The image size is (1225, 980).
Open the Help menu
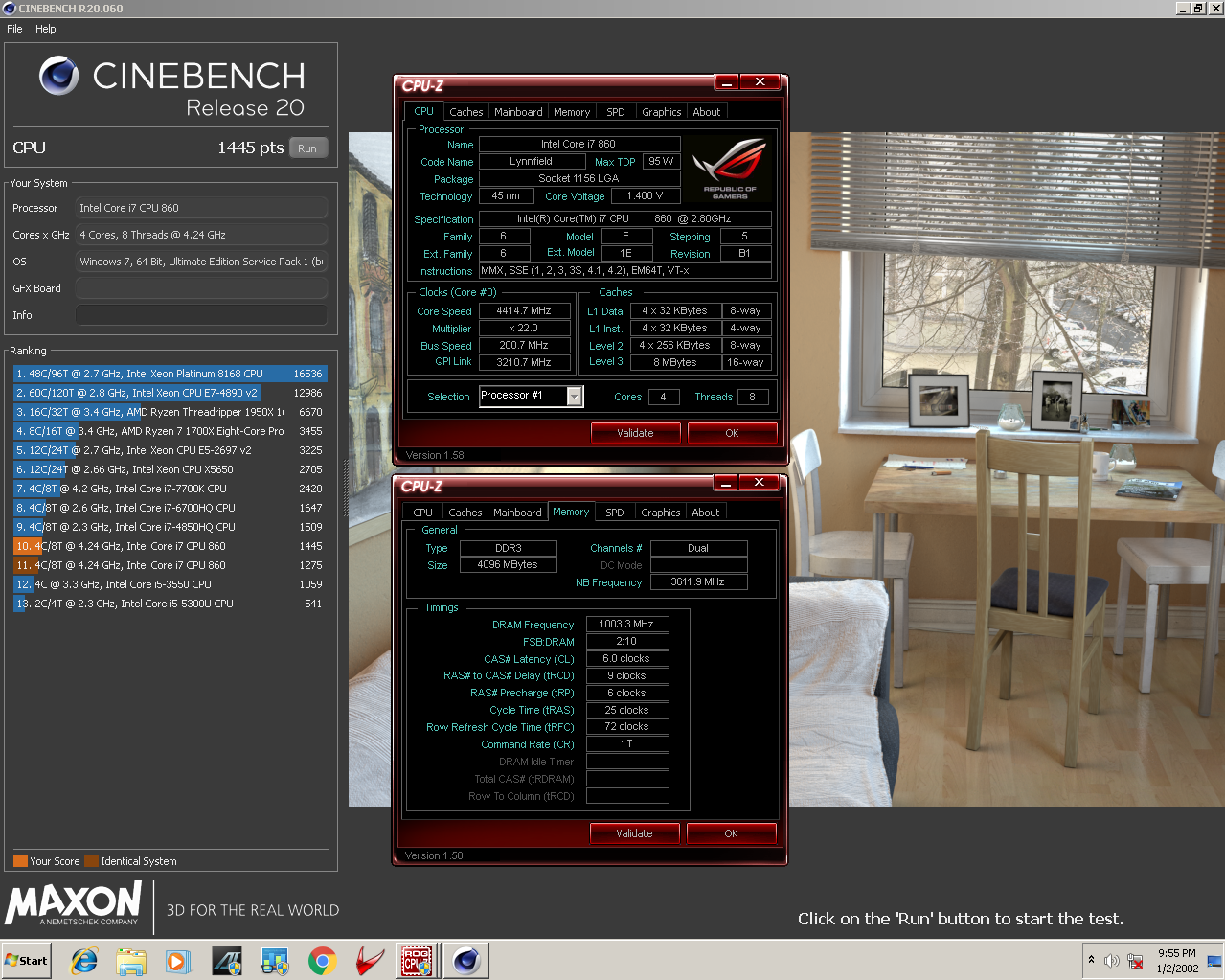click(x=46, y=29)
